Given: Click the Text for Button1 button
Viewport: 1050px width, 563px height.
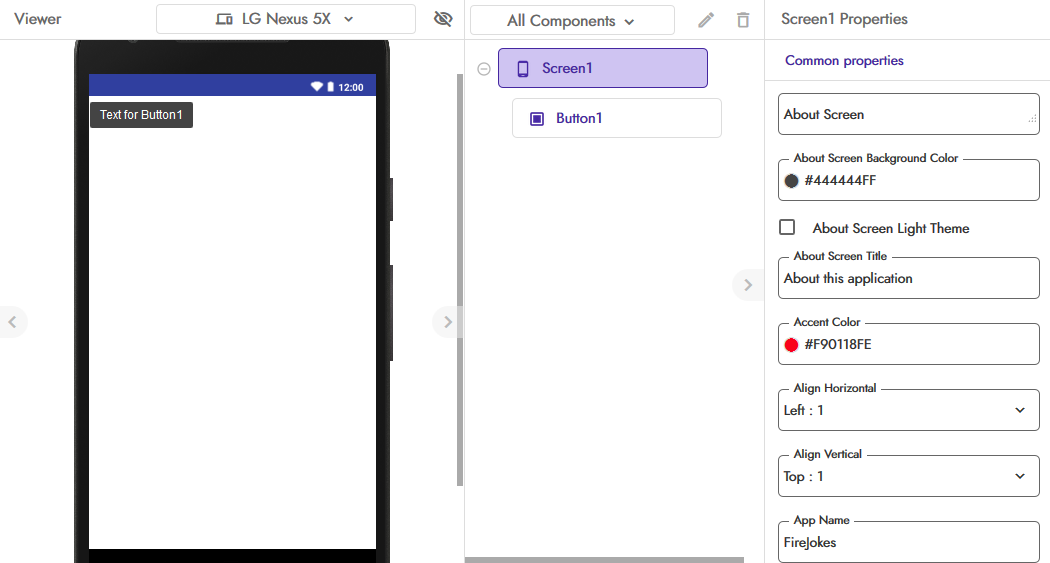Looking at the screenshot, I should pyautogui.click(x=141, y=115).
